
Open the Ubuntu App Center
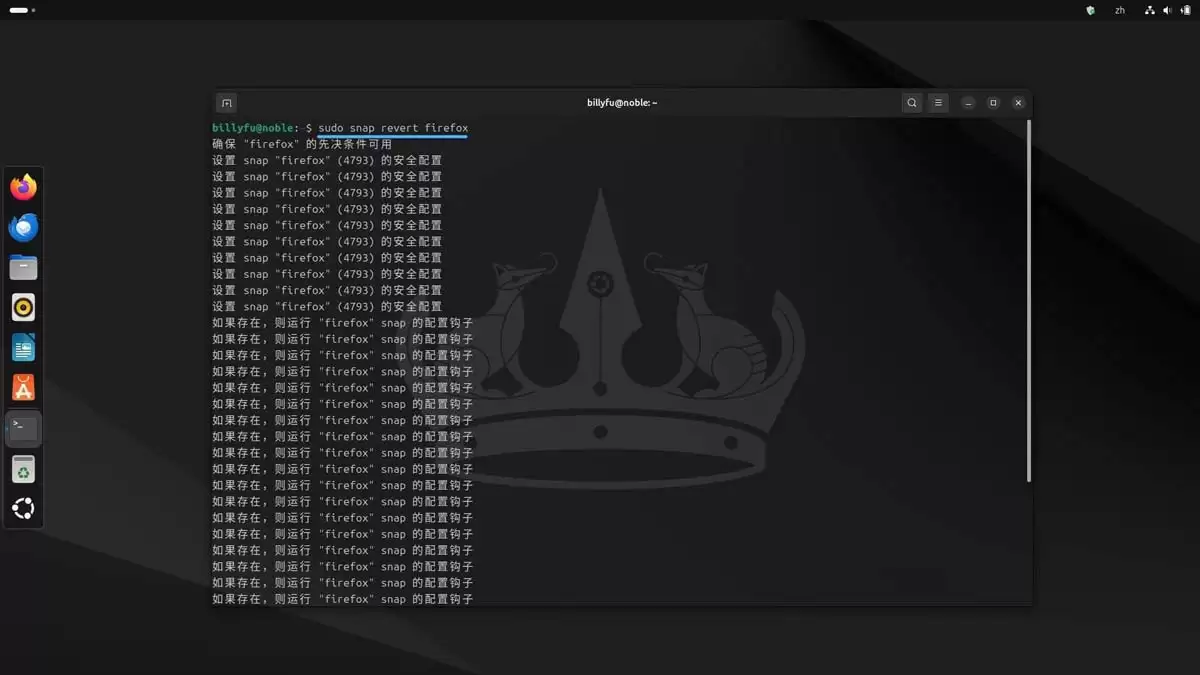pos(23,387)
